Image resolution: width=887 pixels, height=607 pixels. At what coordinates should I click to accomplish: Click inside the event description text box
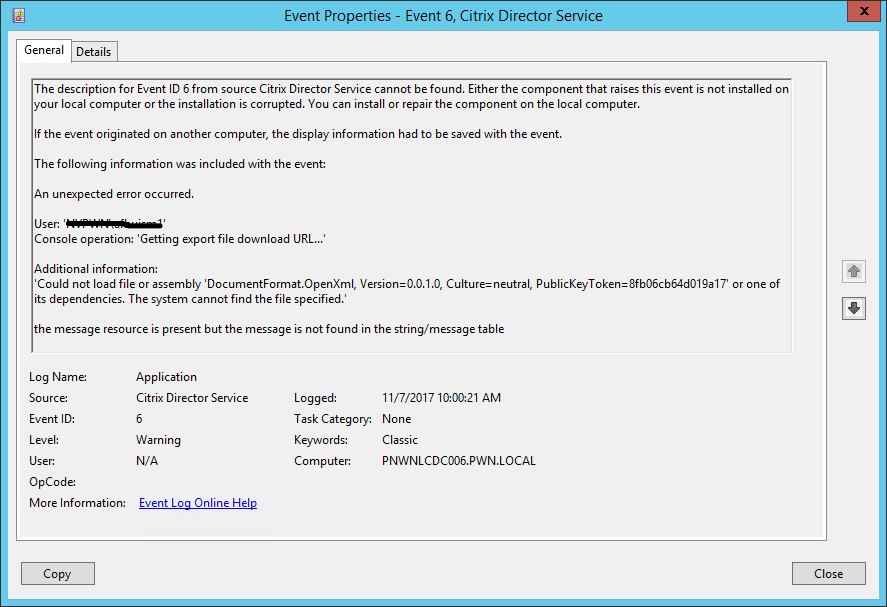pos(411,215)
